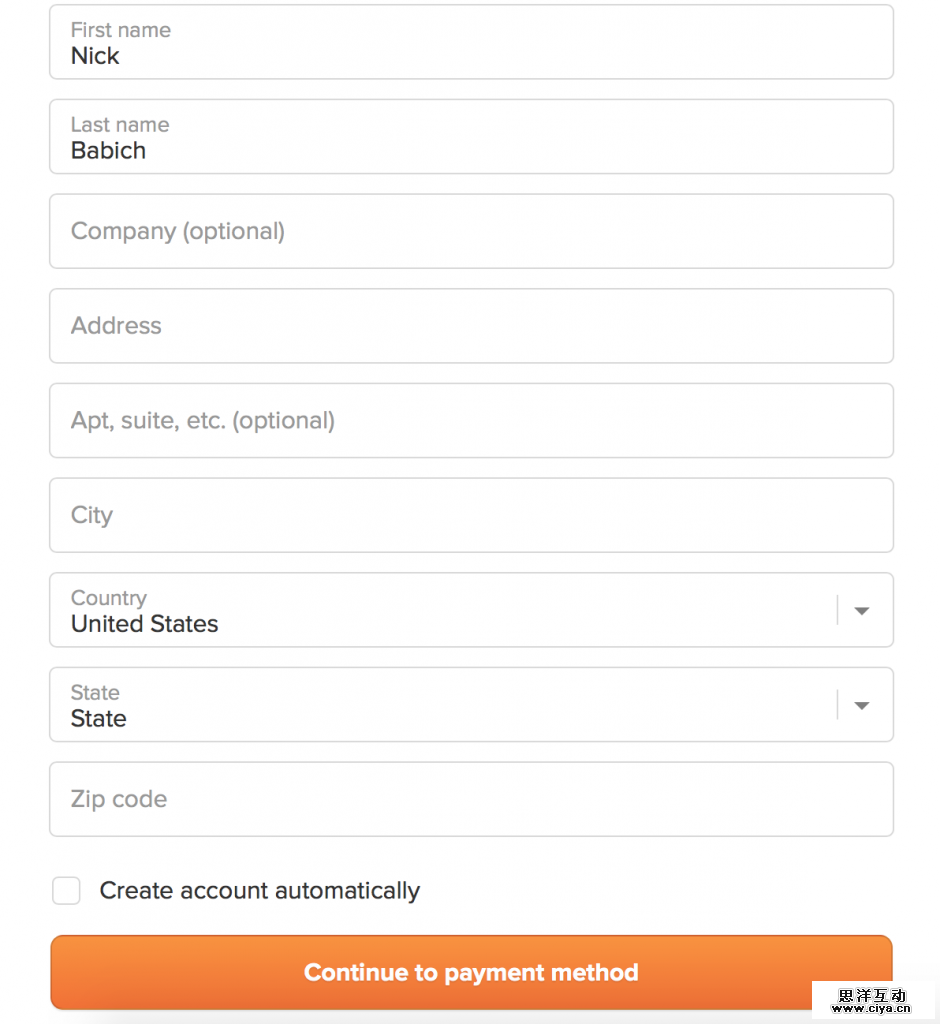The image size is (940, 1024).
Task: Click Continue to payment method button
Action: click(471, 973)
